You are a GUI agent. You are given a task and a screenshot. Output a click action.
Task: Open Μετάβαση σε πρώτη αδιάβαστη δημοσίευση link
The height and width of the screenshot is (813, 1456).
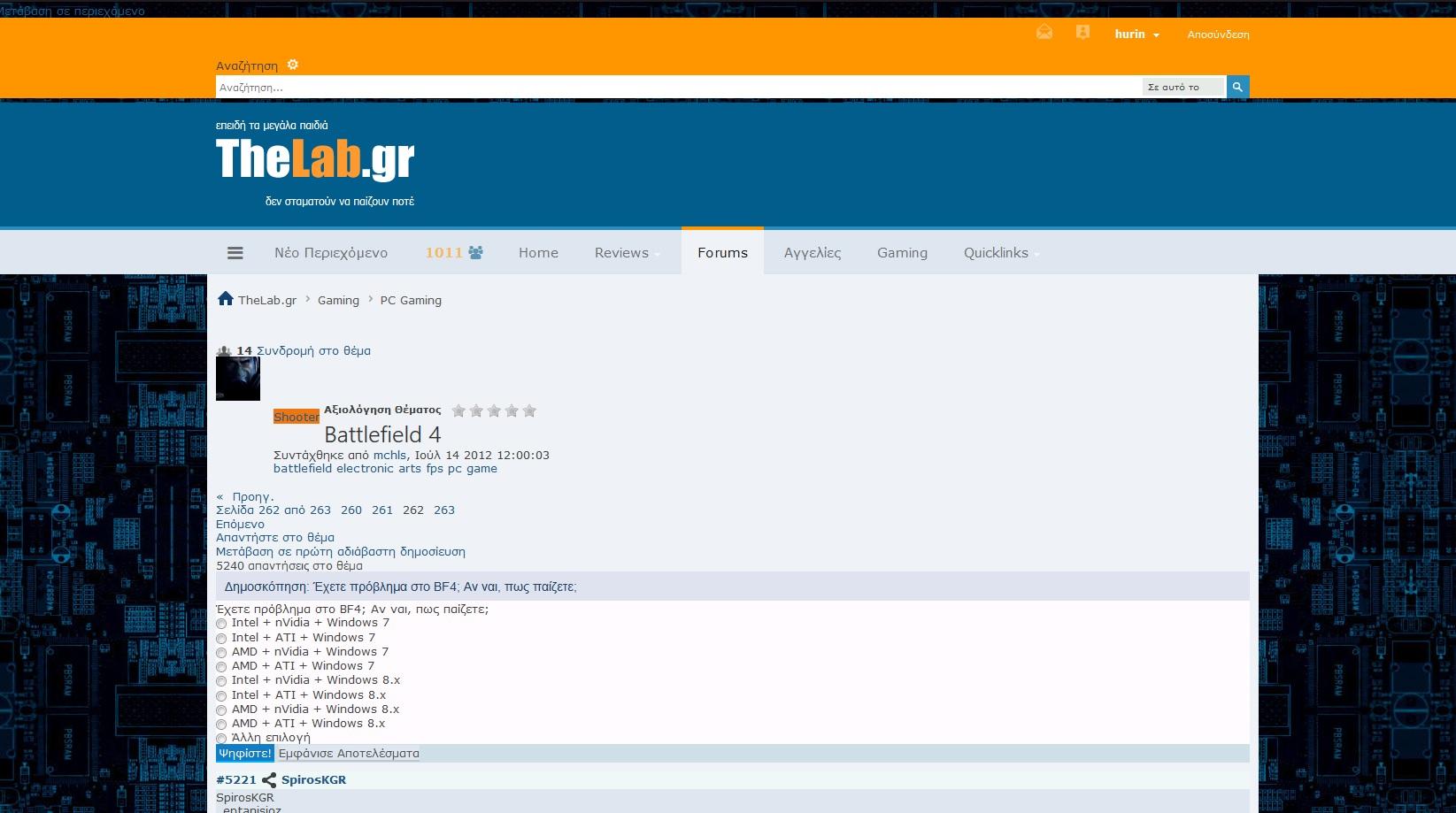pyautogui.click(x=341, y=552)
